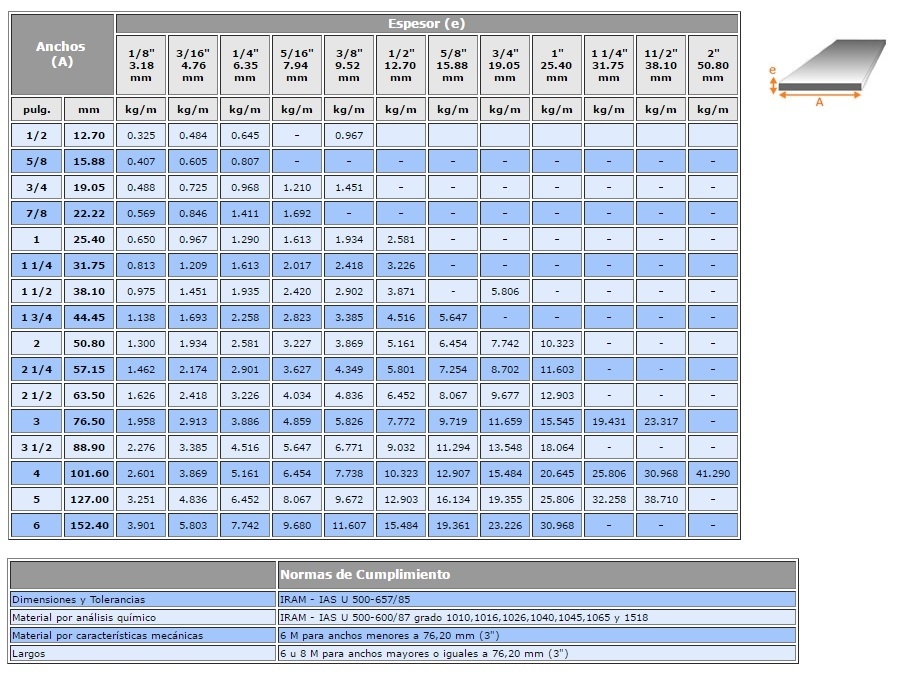Select weight cell 23.317
The height and width of the screenshot is (679, 911).
click(661, 421)
